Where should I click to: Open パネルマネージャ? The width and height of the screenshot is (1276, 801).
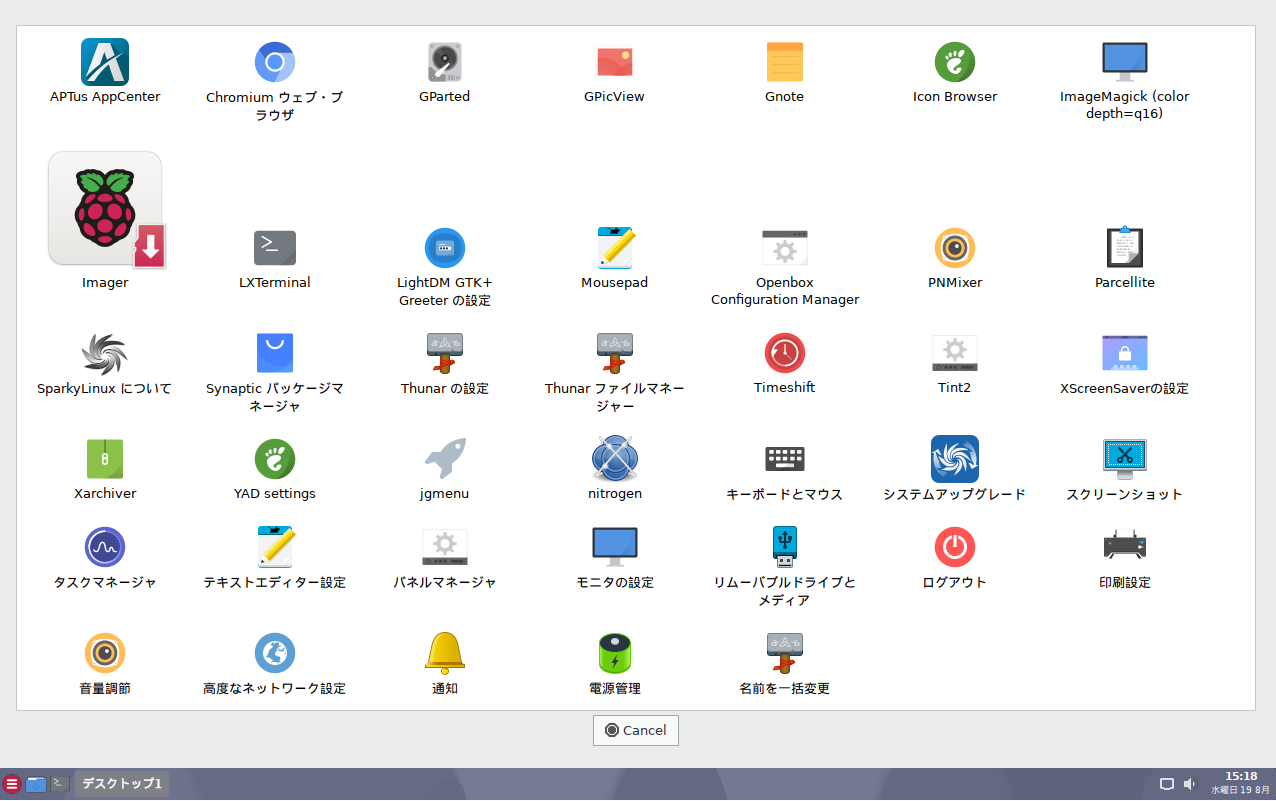click(445, 547)
